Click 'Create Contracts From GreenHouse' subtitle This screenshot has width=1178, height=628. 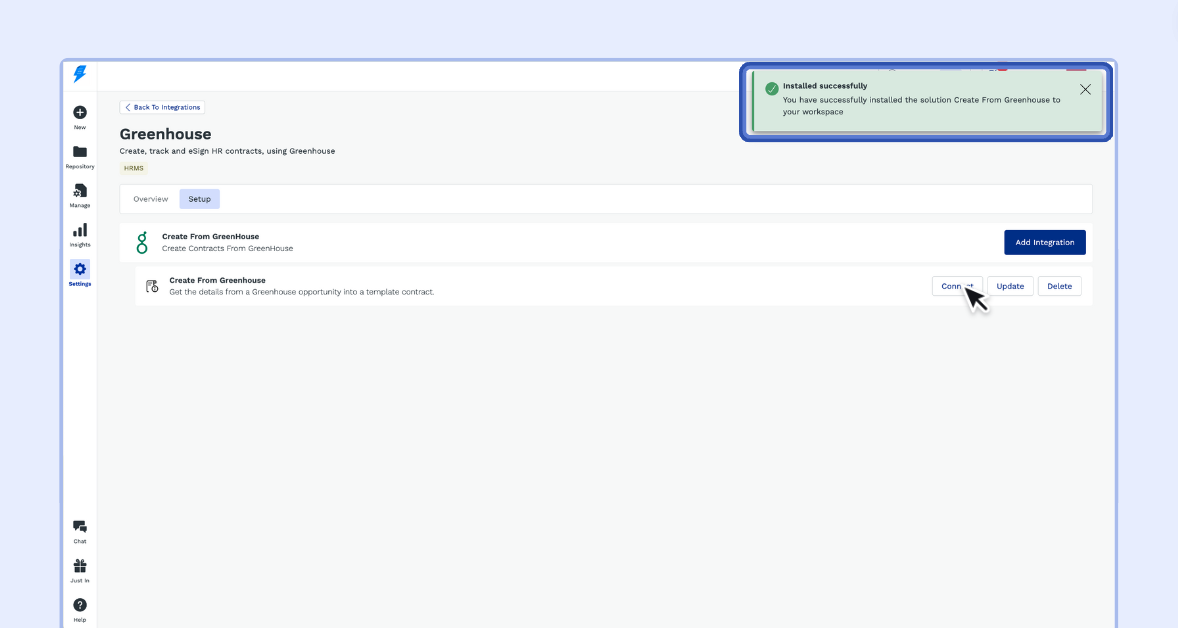228,249
